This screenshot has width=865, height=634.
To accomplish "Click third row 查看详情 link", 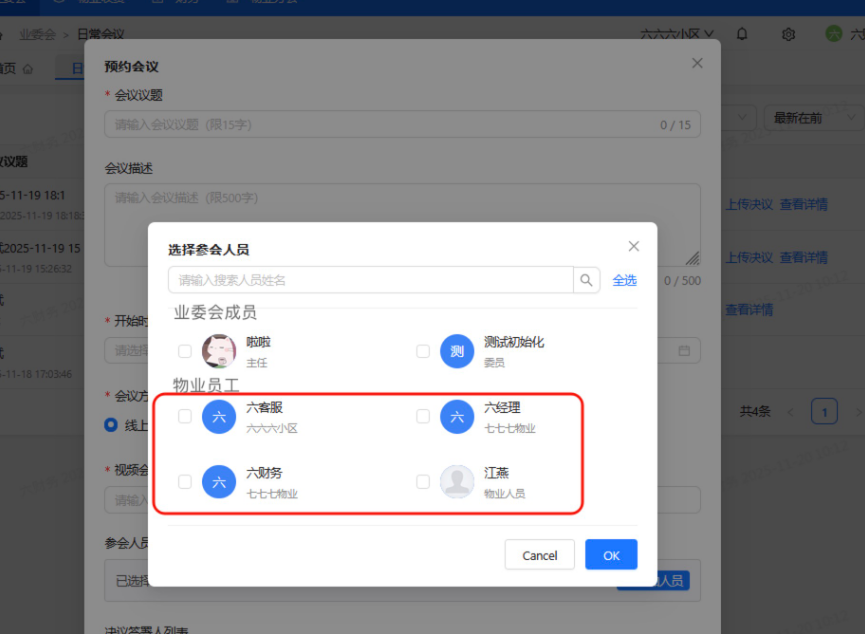I will [x=749, y=310].
